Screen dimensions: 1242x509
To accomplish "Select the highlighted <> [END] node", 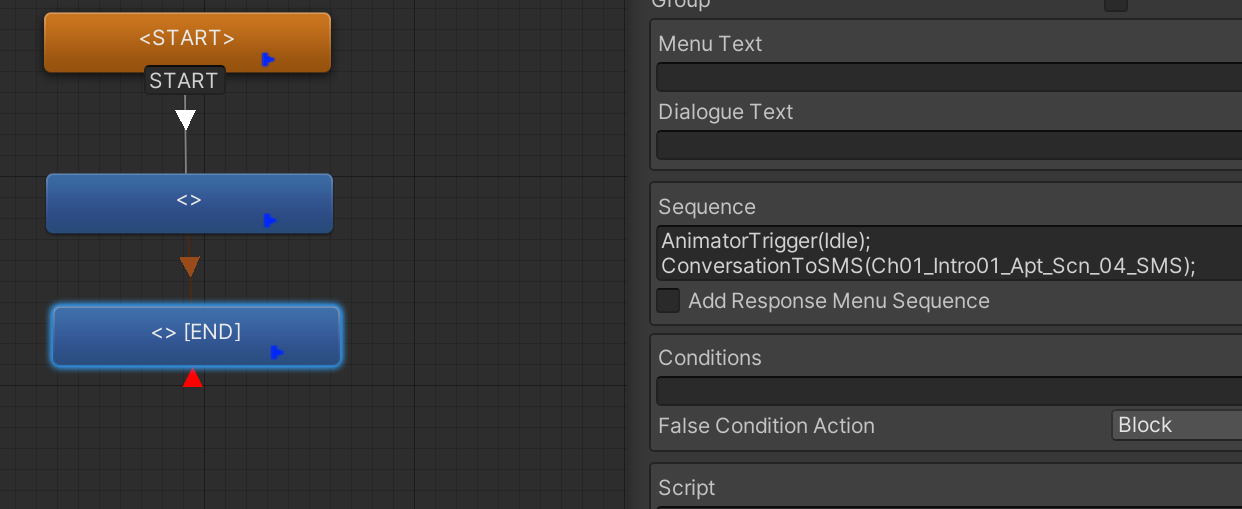I will click(x=196, y=336).
